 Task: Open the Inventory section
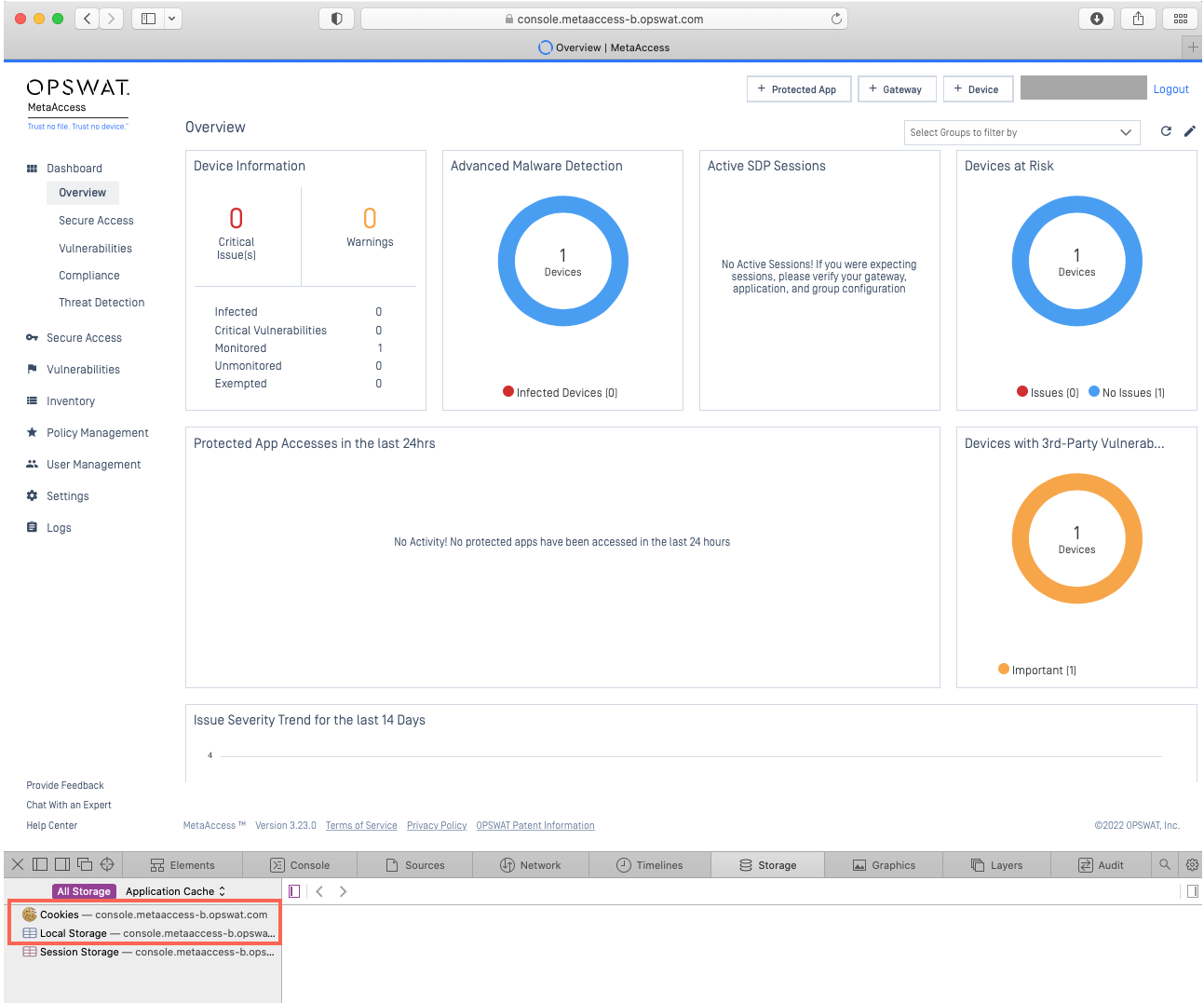61,401
